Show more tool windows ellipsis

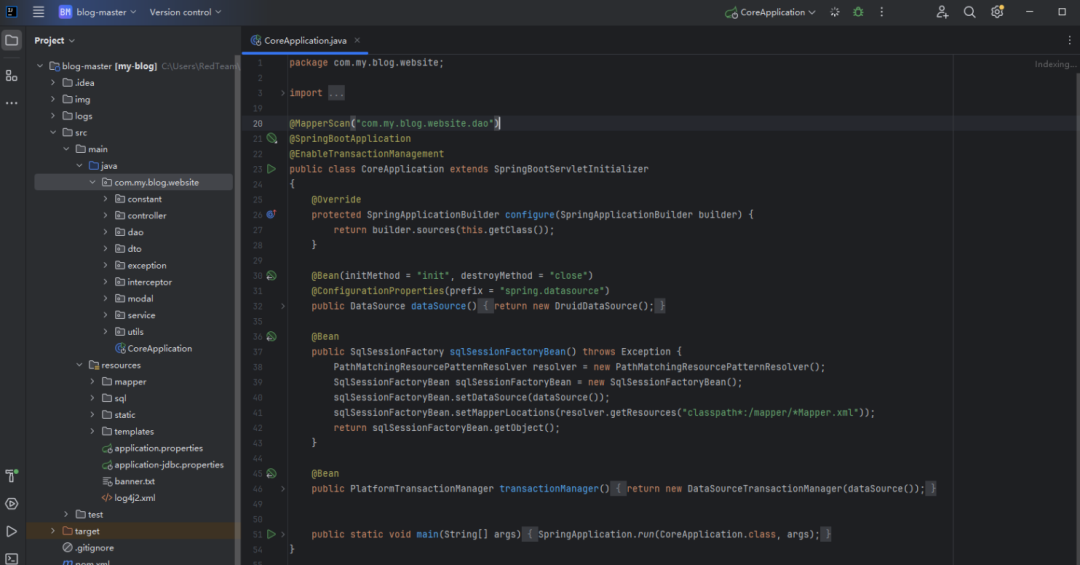click(x=12, y=103)
